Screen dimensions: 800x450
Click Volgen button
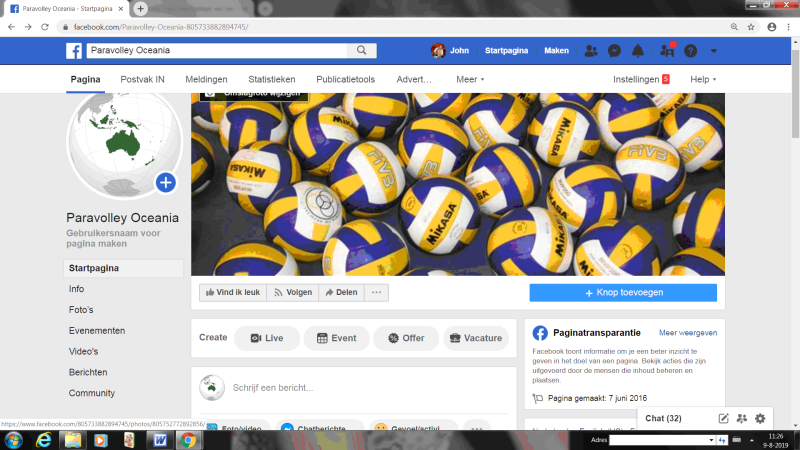click(x=293, y=292)
